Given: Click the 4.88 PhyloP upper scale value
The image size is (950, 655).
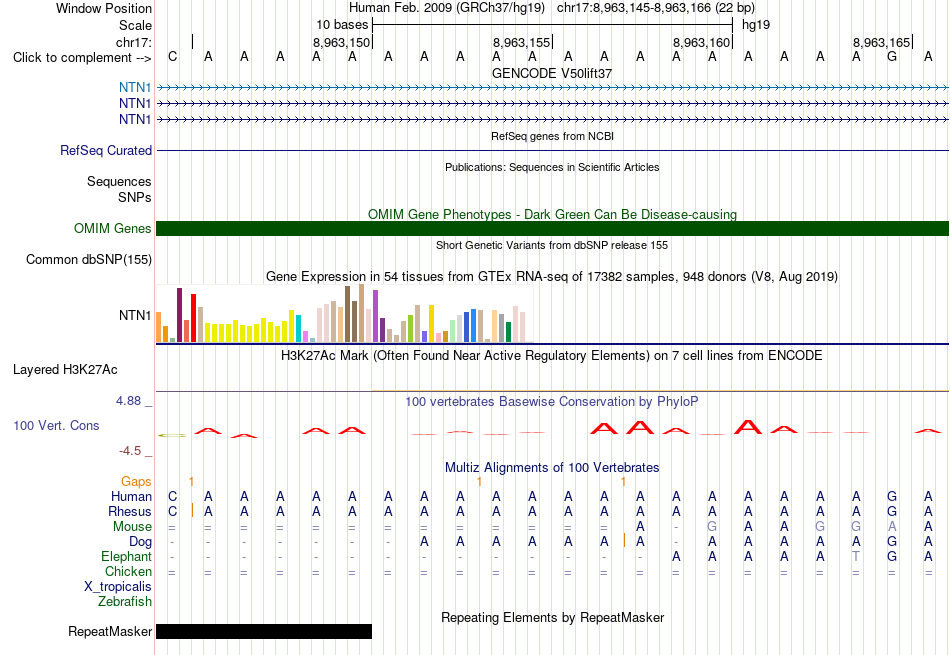Looking at the screenshot, I should (x=128, y=401).
